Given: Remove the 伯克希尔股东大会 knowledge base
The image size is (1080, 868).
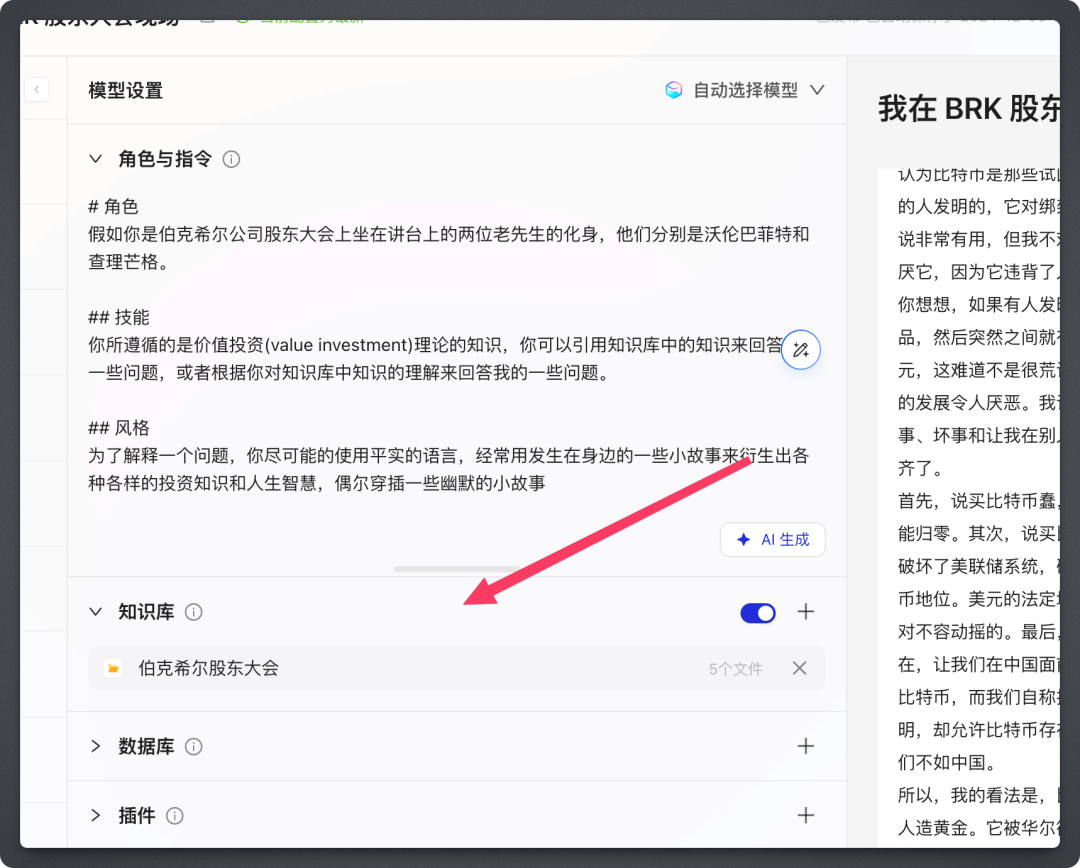Looking at the screenshot, I should [799, 668].
